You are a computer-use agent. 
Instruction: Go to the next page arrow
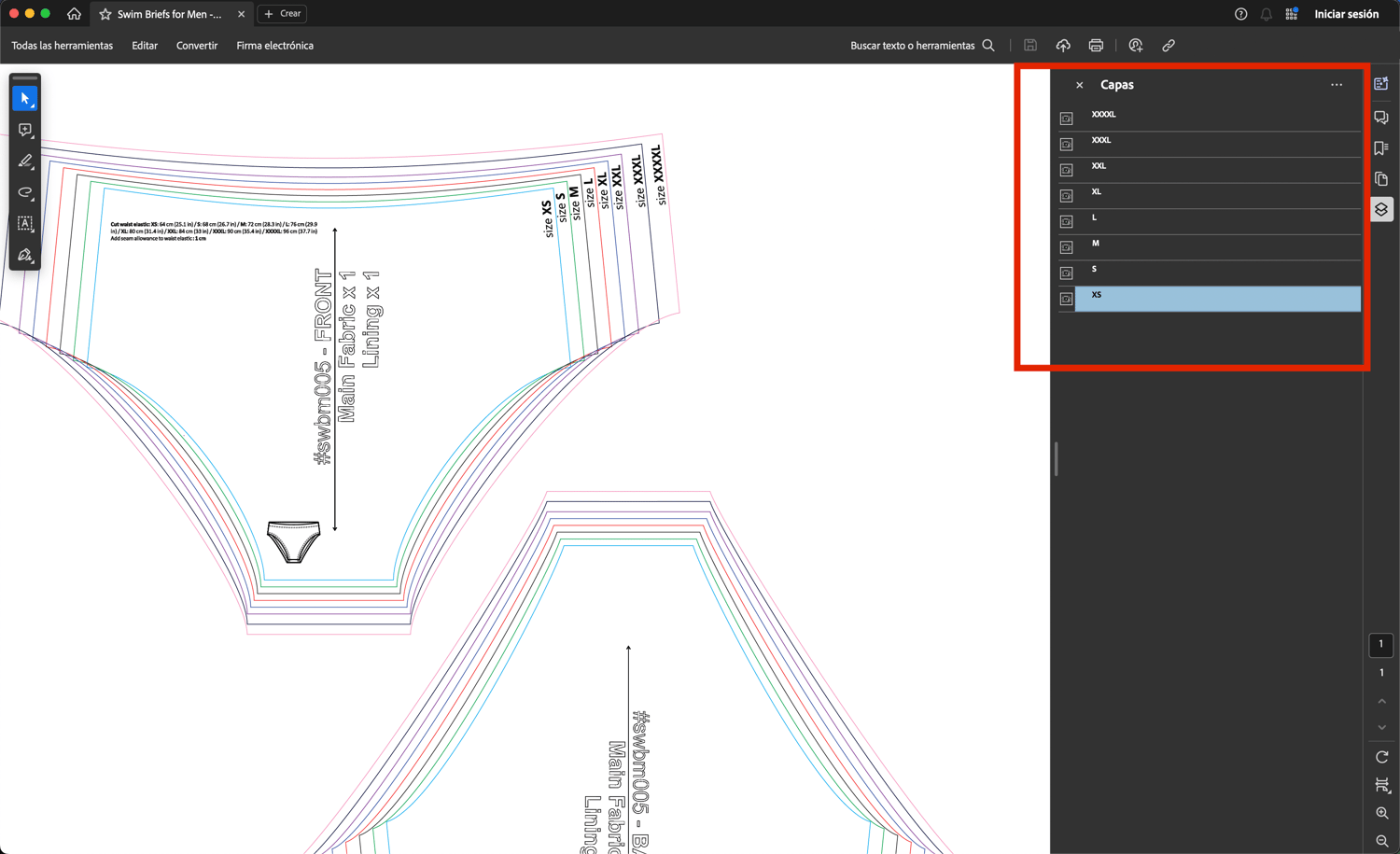coord(1382,728)
